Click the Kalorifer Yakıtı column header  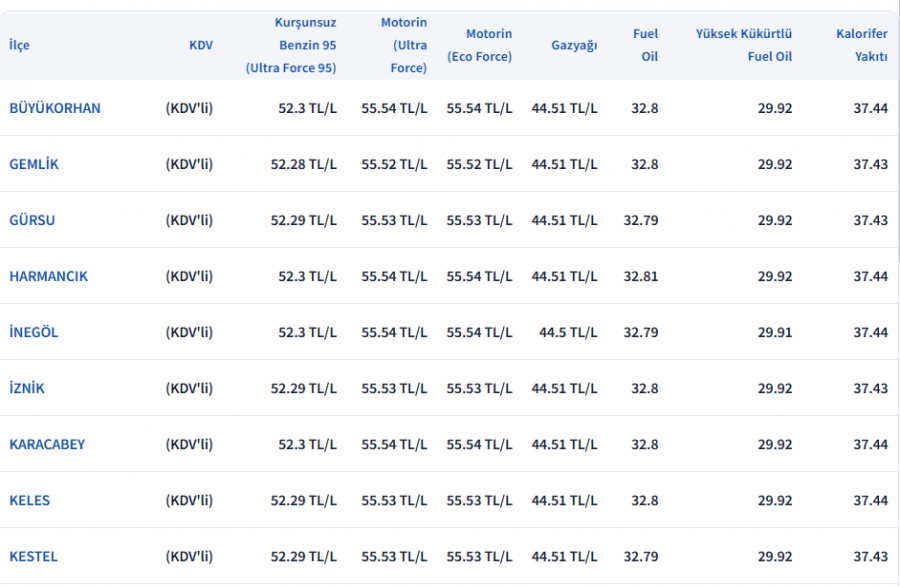click(862, 45)
